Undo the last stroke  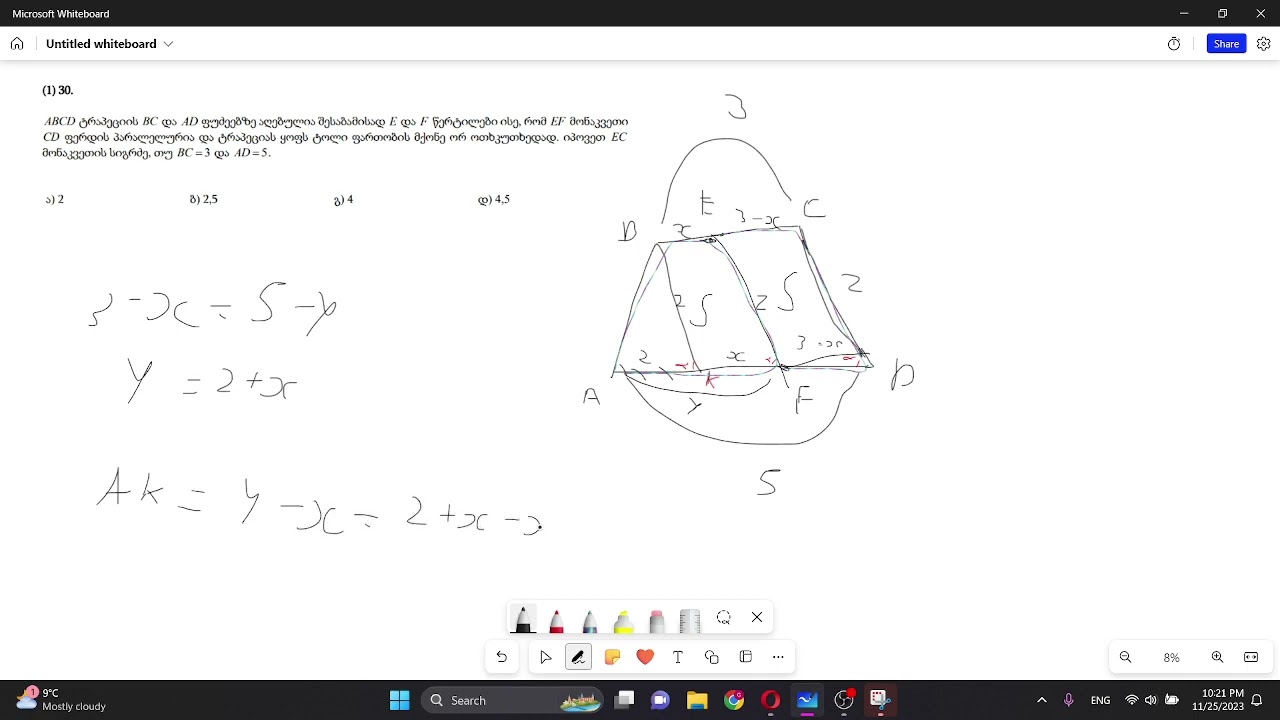tap(502, 657)
